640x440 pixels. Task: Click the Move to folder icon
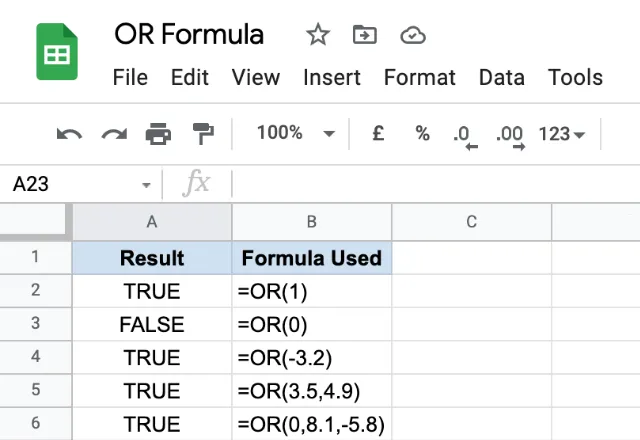pos(364,35)
